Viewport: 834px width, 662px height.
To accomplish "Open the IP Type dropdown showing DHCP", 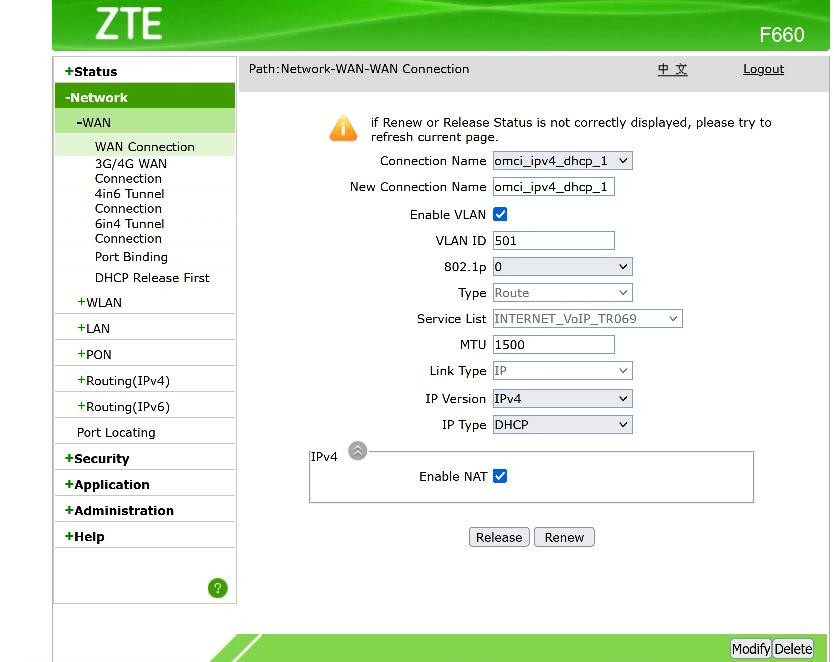I will [563, 424].
